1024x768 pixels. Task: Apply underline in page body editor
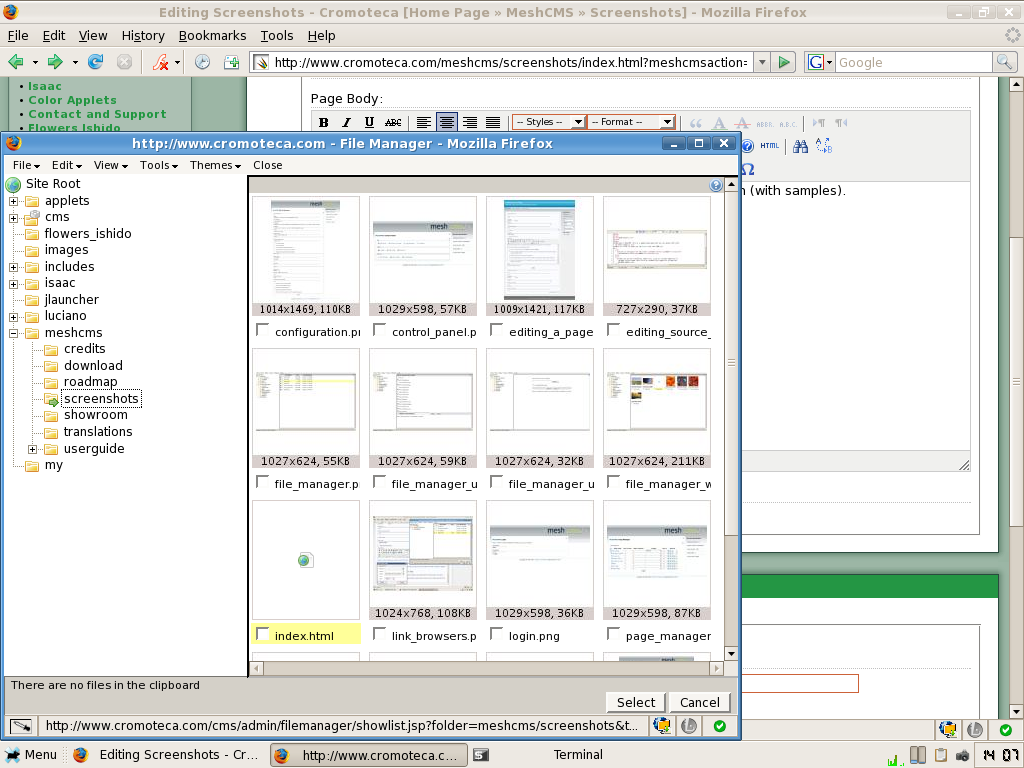point(369,122)
